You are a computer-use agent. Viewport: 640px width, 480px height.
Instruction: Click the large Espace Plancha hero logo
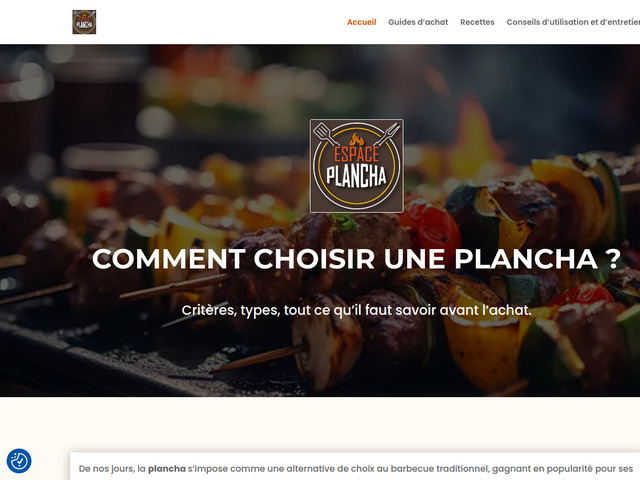tap(357, 166)
